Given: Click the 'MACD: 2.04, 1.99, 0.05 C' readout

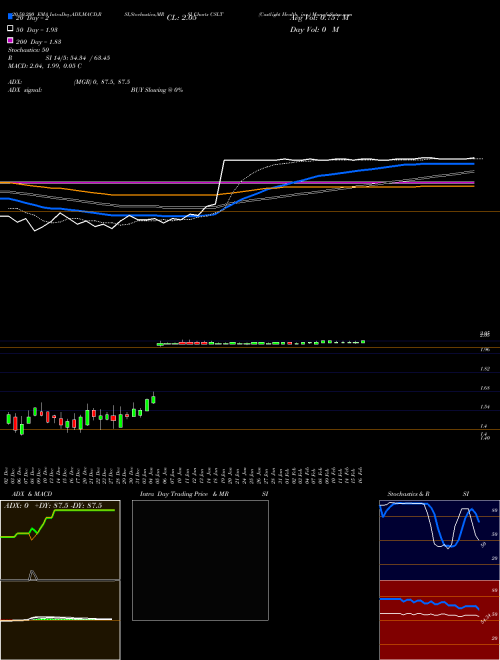Looking at the screenshot, I should pyautogui.click(x=45, y=66).
